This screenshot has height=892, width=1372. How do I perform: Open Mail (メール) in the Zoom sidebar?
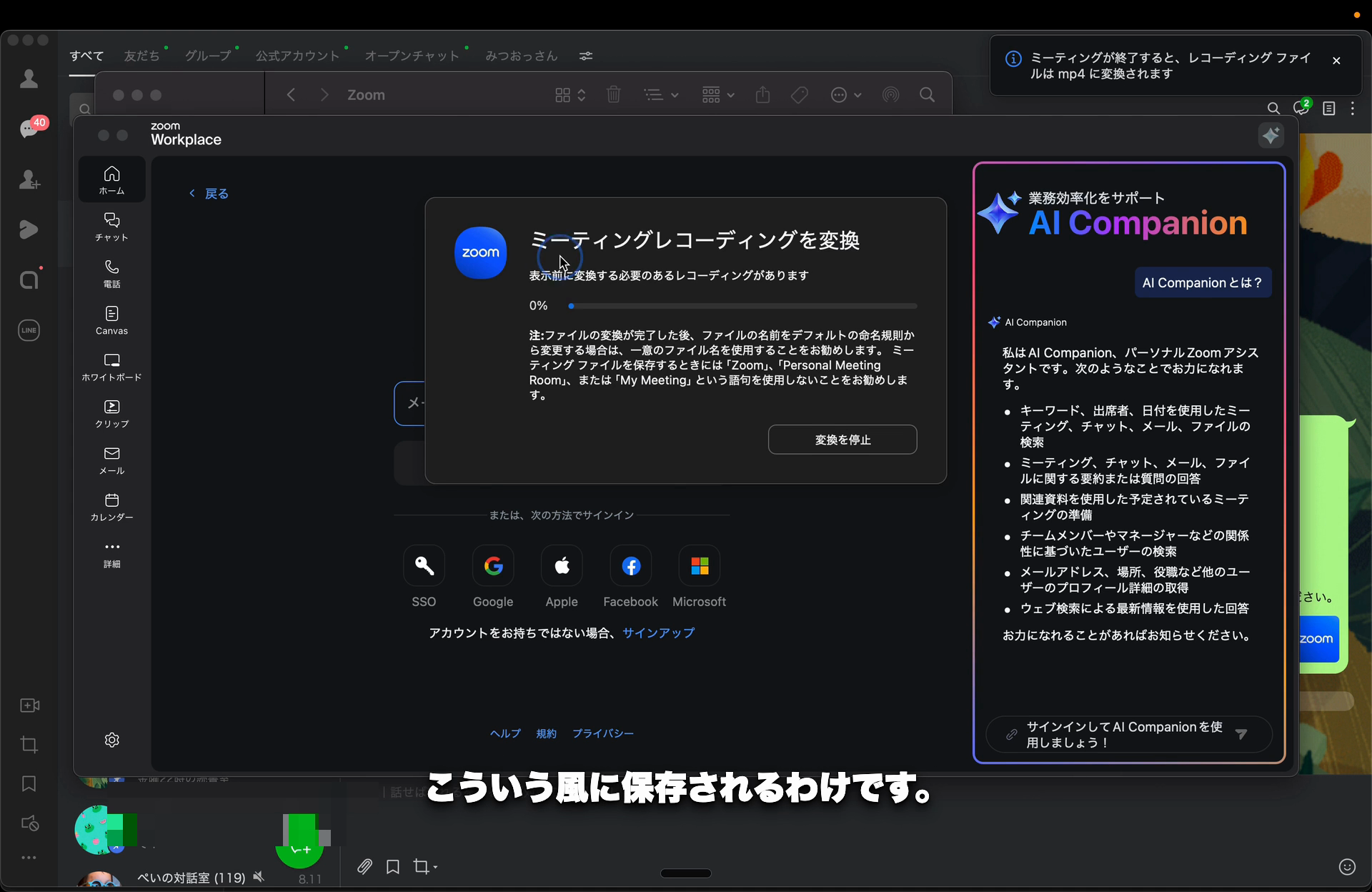point(111,460)
